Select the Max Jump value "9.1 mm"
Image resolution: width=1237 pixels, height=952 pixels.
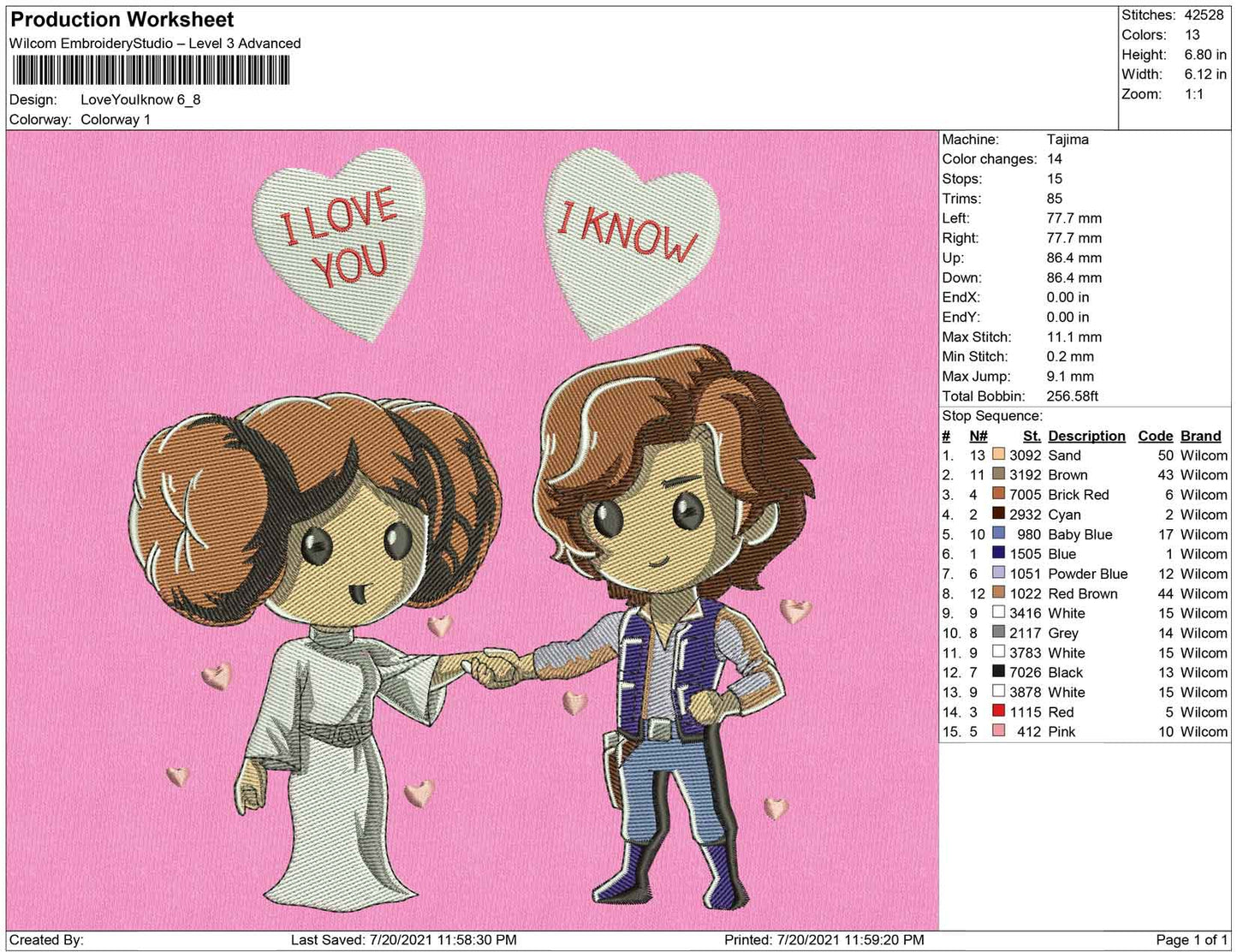pyautogui.click(x=1070, y=377)
